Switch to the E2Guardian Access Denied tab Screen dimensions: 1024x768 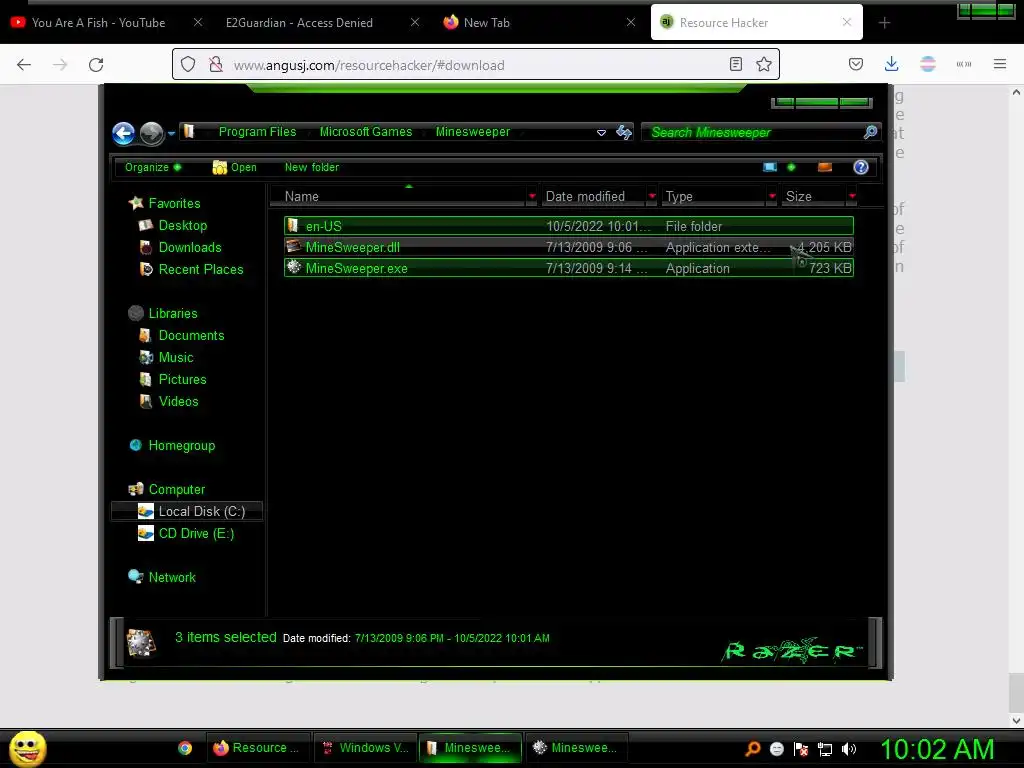(x=299, y=23)
